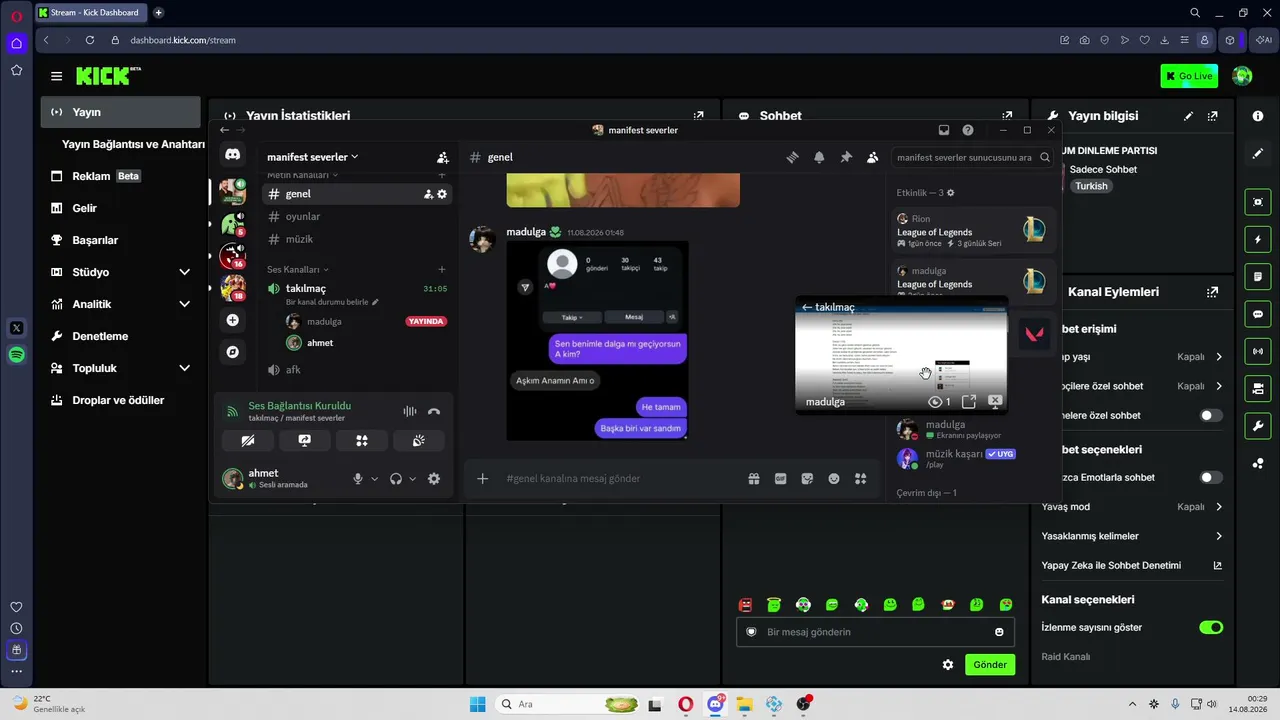
Task: Open Discord direct messages home icon
Action: click(x=232, y=155)
